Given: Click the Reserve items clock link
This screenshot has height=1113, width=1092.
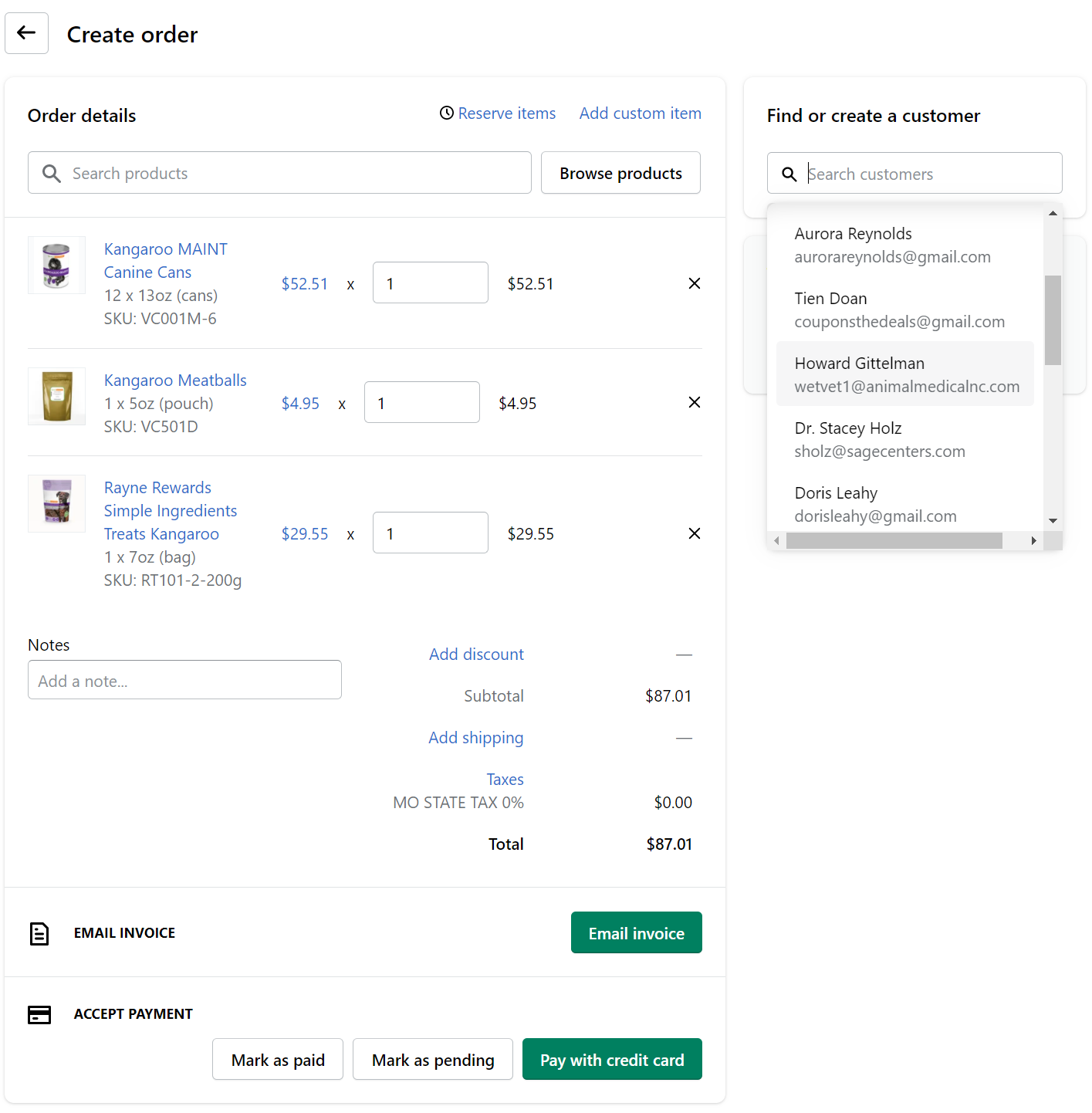Looking at the screenshot, I should tap(498, 113).
